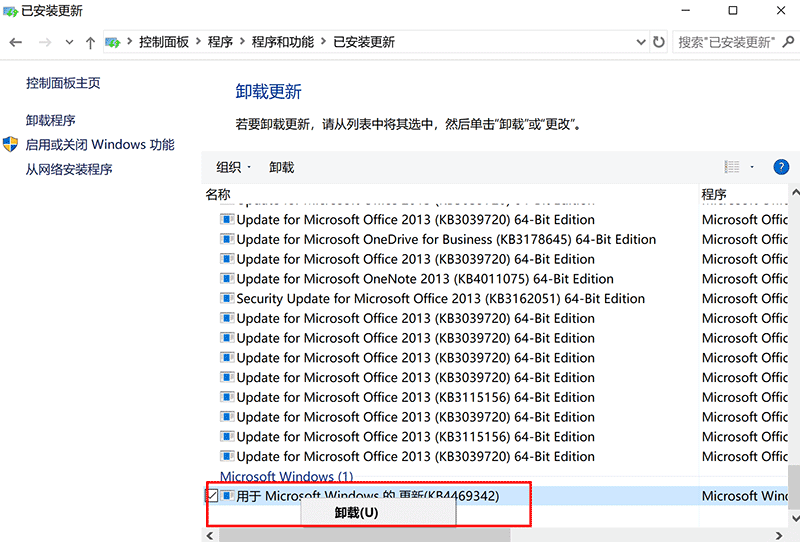Toggle the checkbox beside the KB4469342 update
The image size is (800, 542).
(x=212, y=496)
